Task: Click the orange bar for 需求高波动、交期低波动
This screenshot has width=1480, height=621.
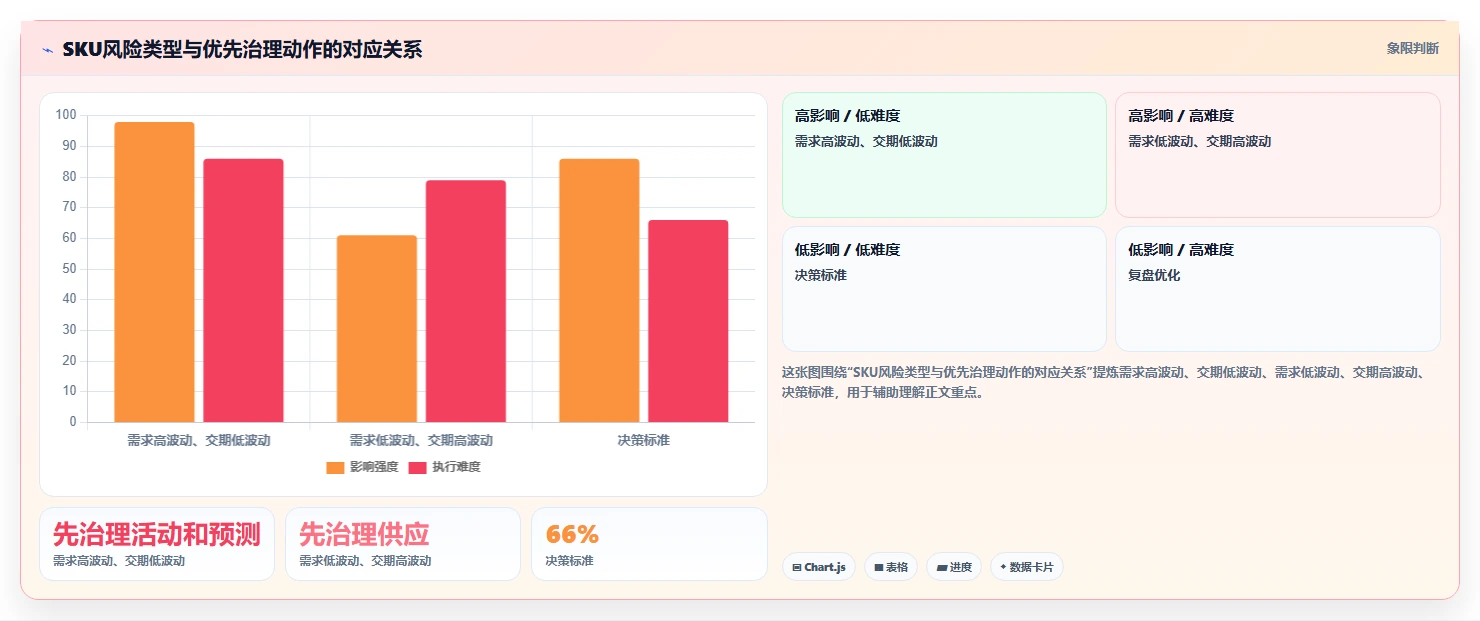Action: (x=154, y=272)
